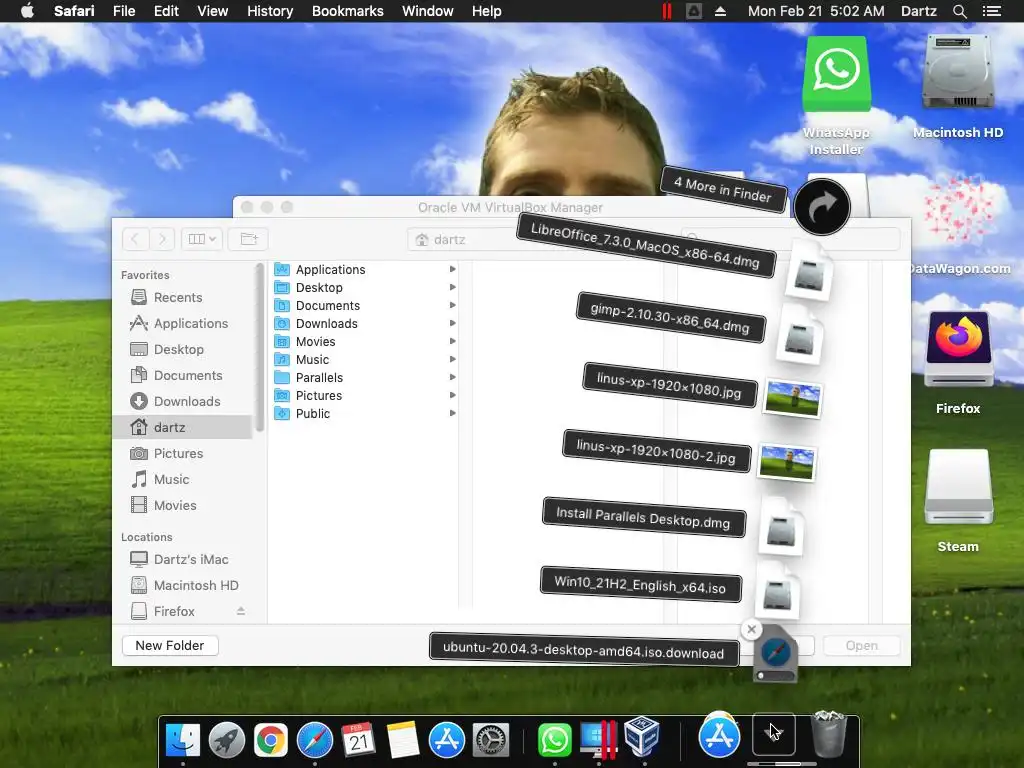Eject the Firefox volume in sidebar
The width and height of the screenshot is (1024, 768).
coord(241,611)
